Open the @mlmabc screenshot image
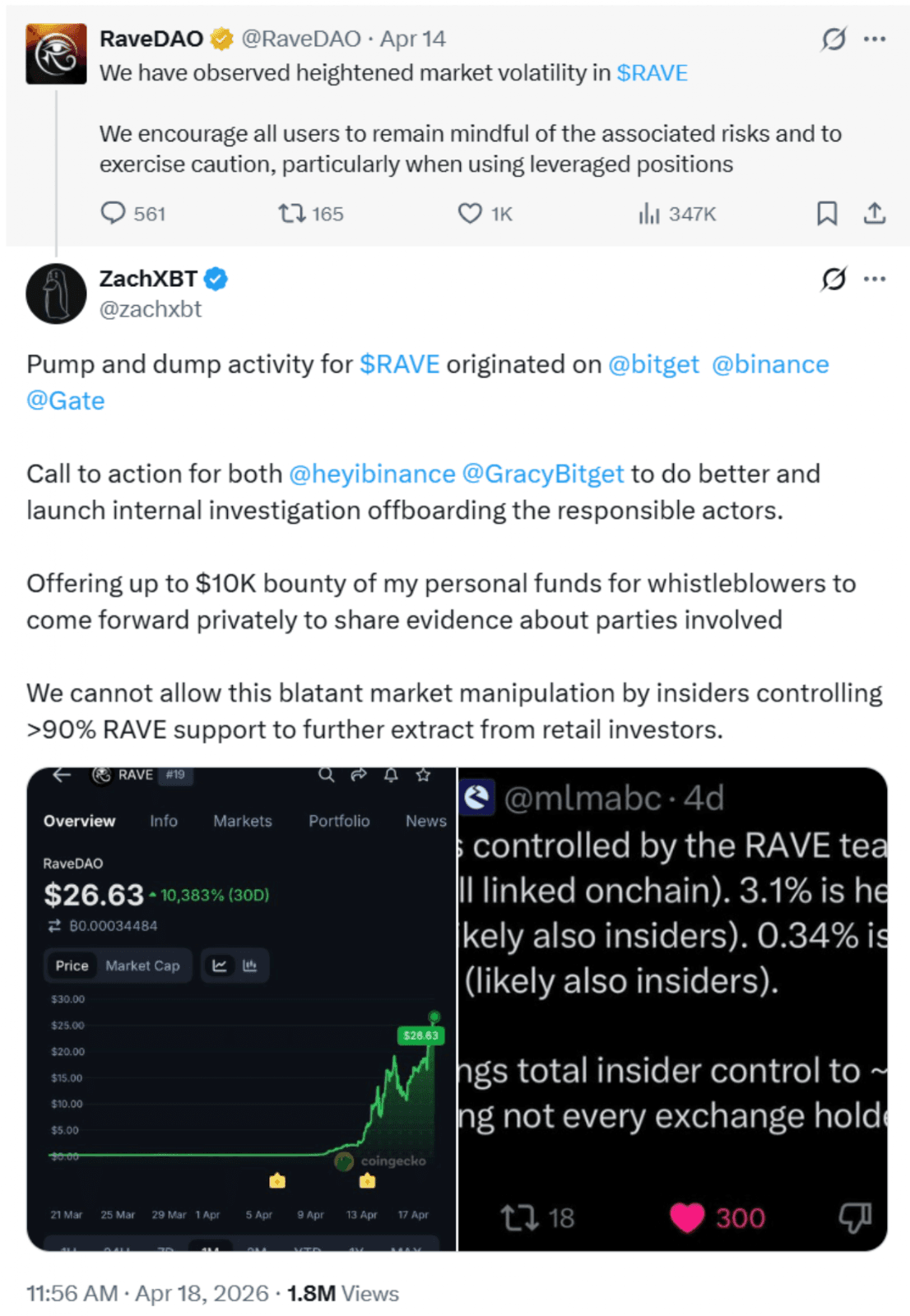Screen dimensions: 910x1316 pos(672,1009)
